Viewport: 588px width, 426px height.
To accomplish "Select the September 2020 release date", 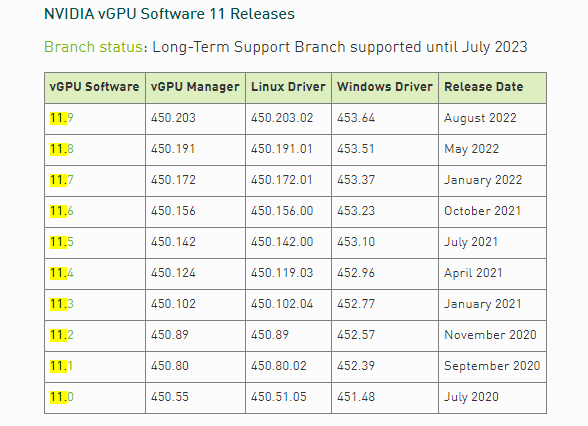I will [492, 366].
